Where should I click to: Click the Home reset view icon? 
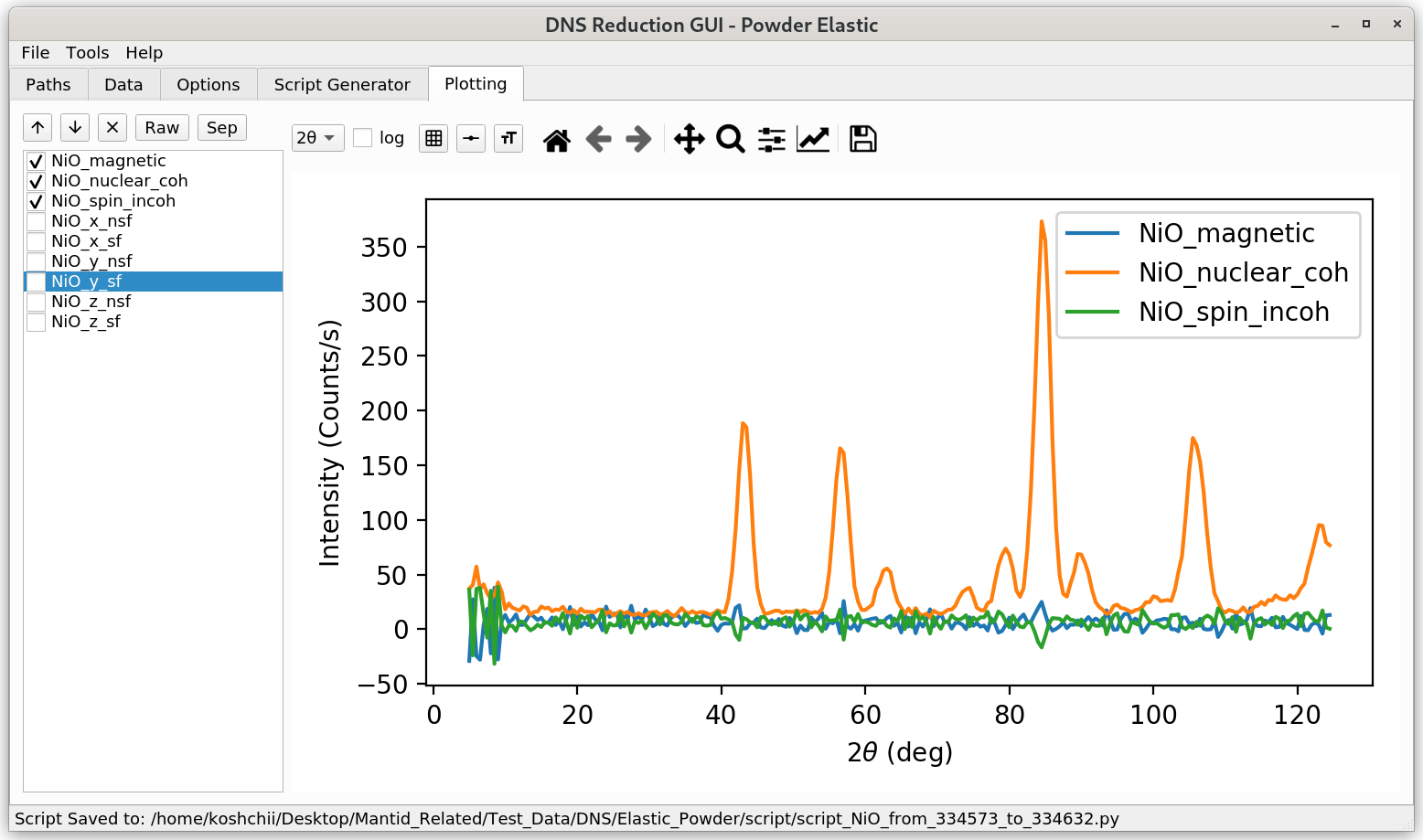(556, 140)
